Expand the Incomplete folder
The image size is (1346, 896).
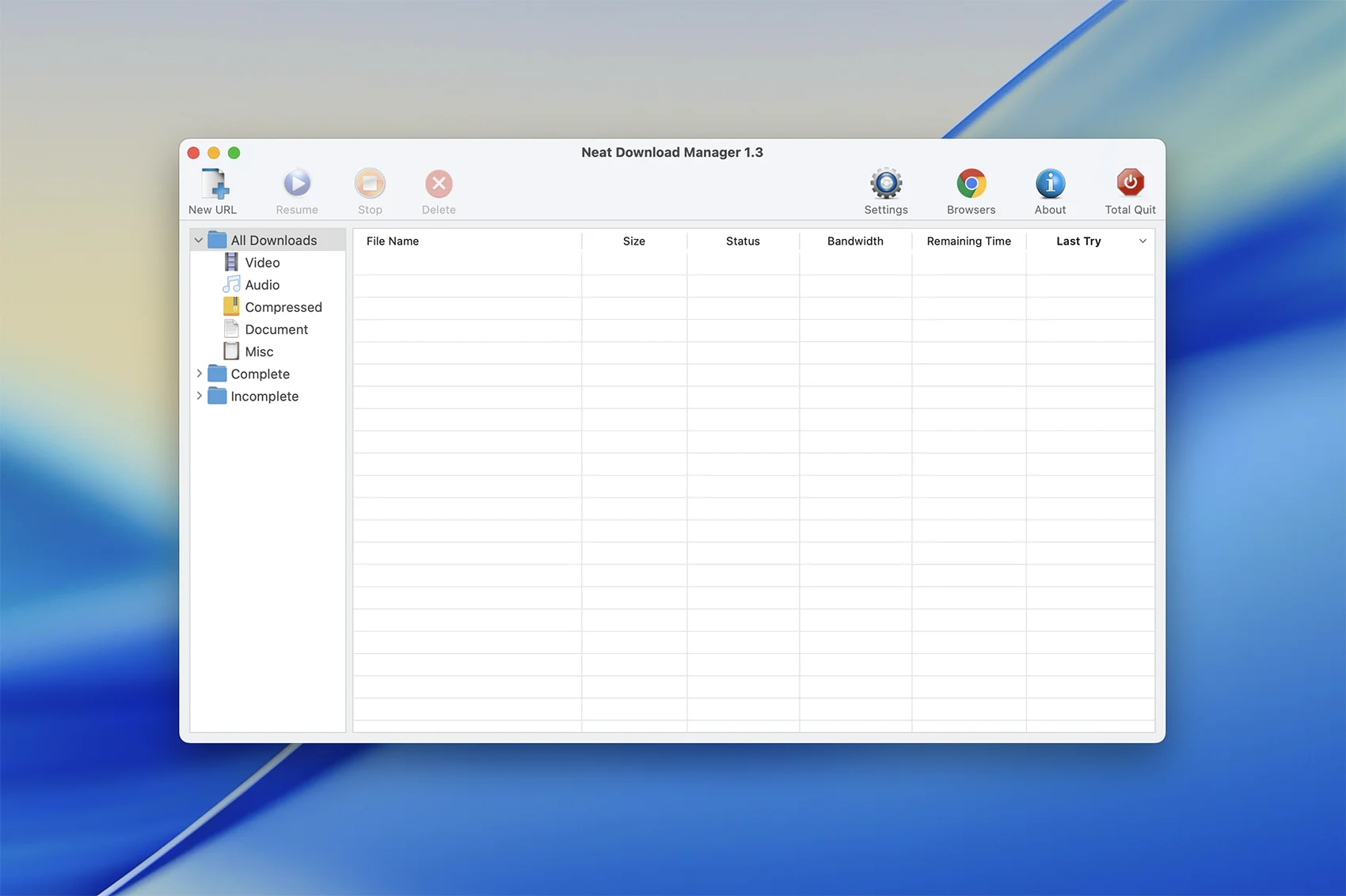pos(199,396)
